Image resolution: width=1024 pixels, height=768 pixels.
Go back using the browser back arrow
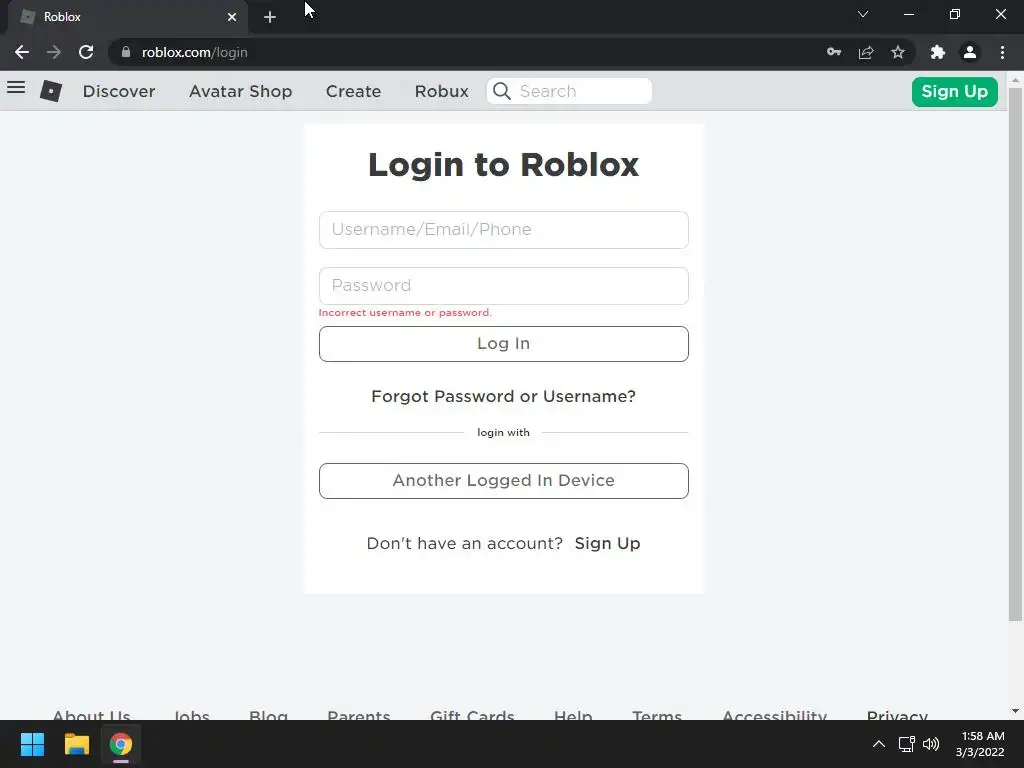point(22,52)
